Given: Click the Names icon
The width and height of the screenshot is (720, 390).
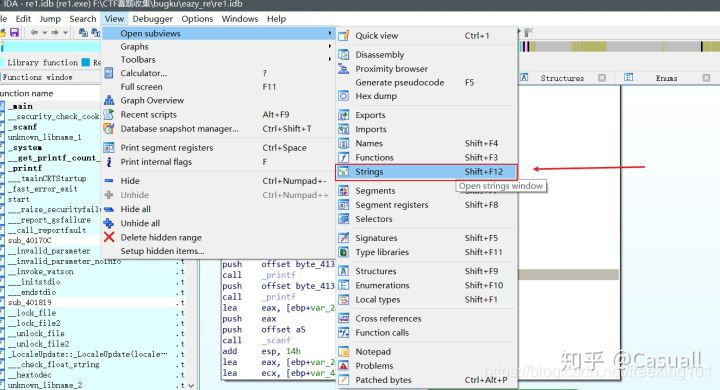Looking at the screenshot, I should 343,143.
